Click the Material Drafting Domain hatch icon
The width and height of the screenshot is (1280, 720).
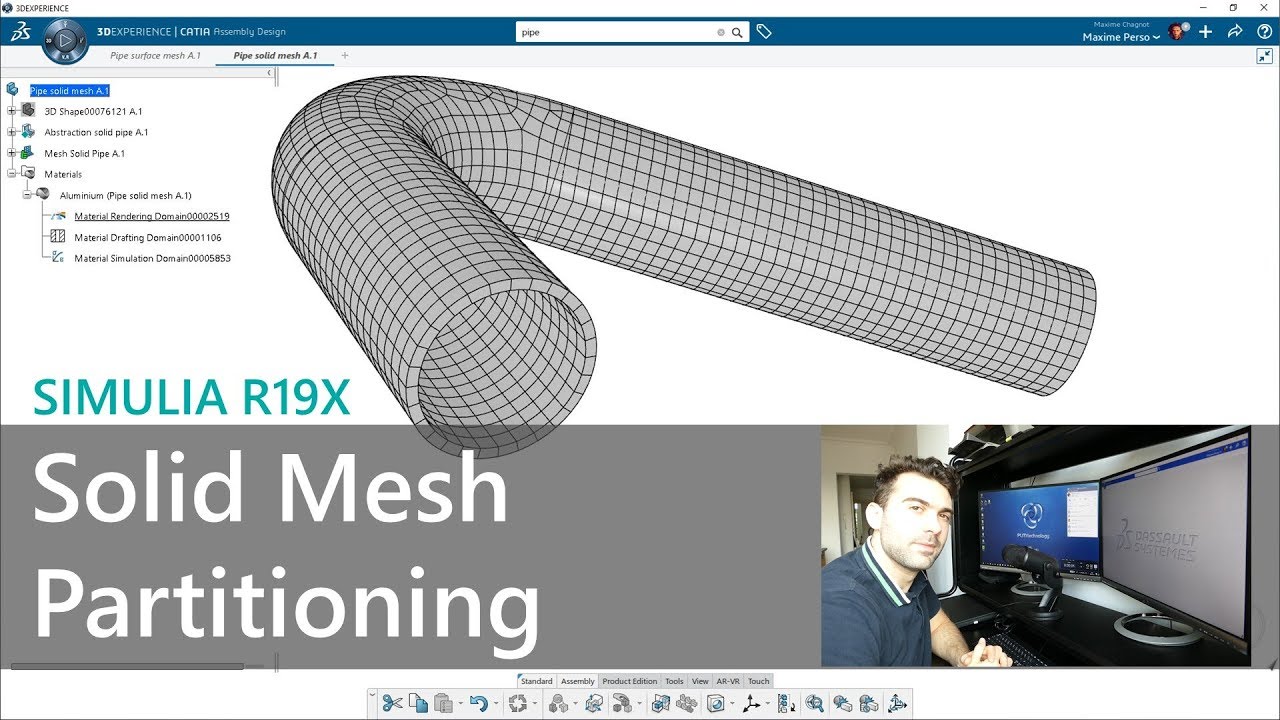[x=57, y=237]
